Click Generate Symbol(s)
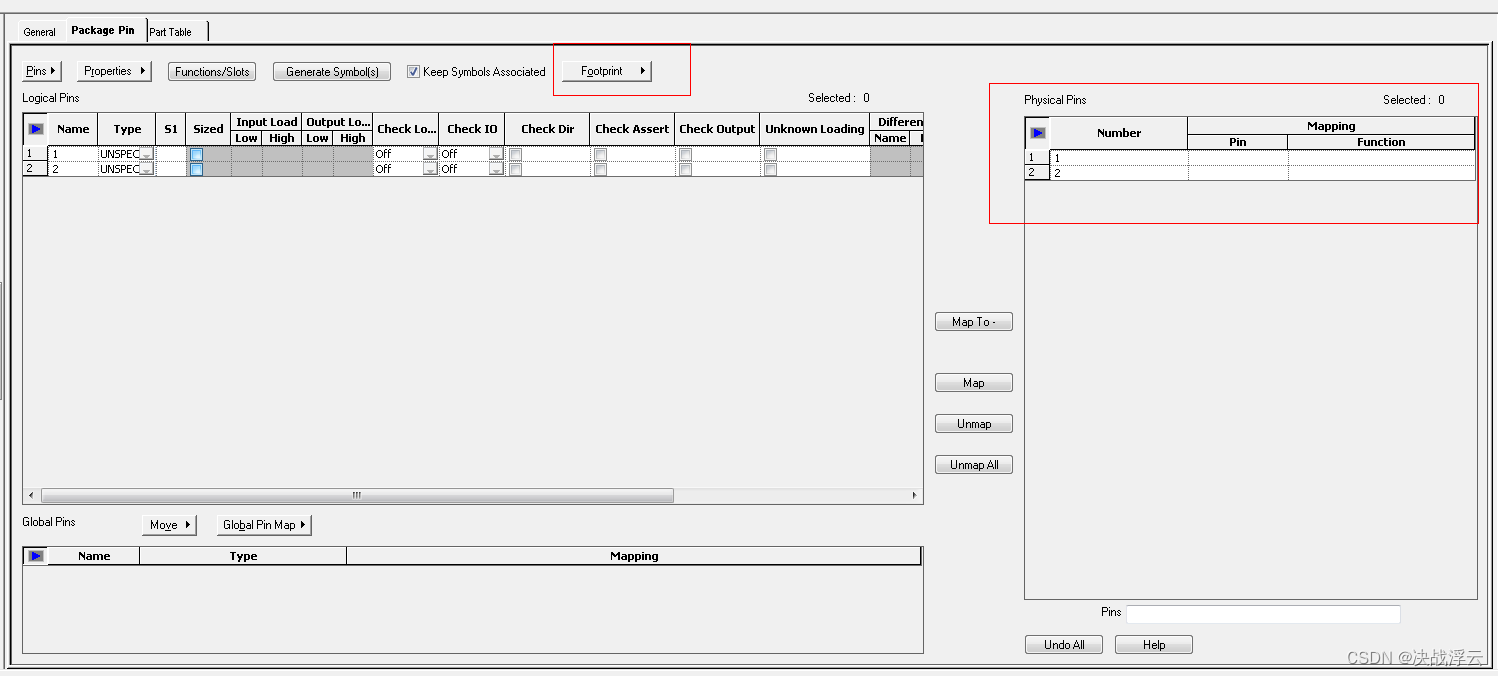The image size is (1498, 676). pyautogui.click(x=331, y=71)
